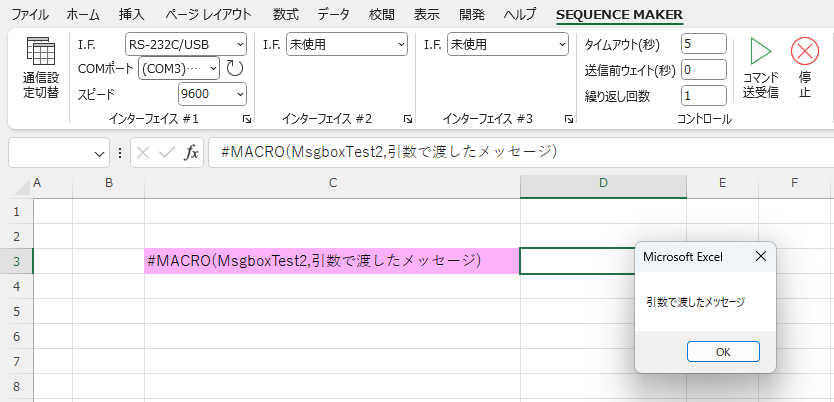
Task: Select row 6 header
Action: 16,336
